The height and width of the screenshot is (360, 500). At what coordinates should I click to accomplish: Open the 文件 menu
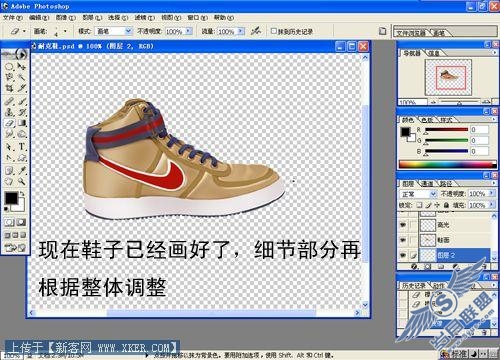pyautogui.click(x=13, y=17)
